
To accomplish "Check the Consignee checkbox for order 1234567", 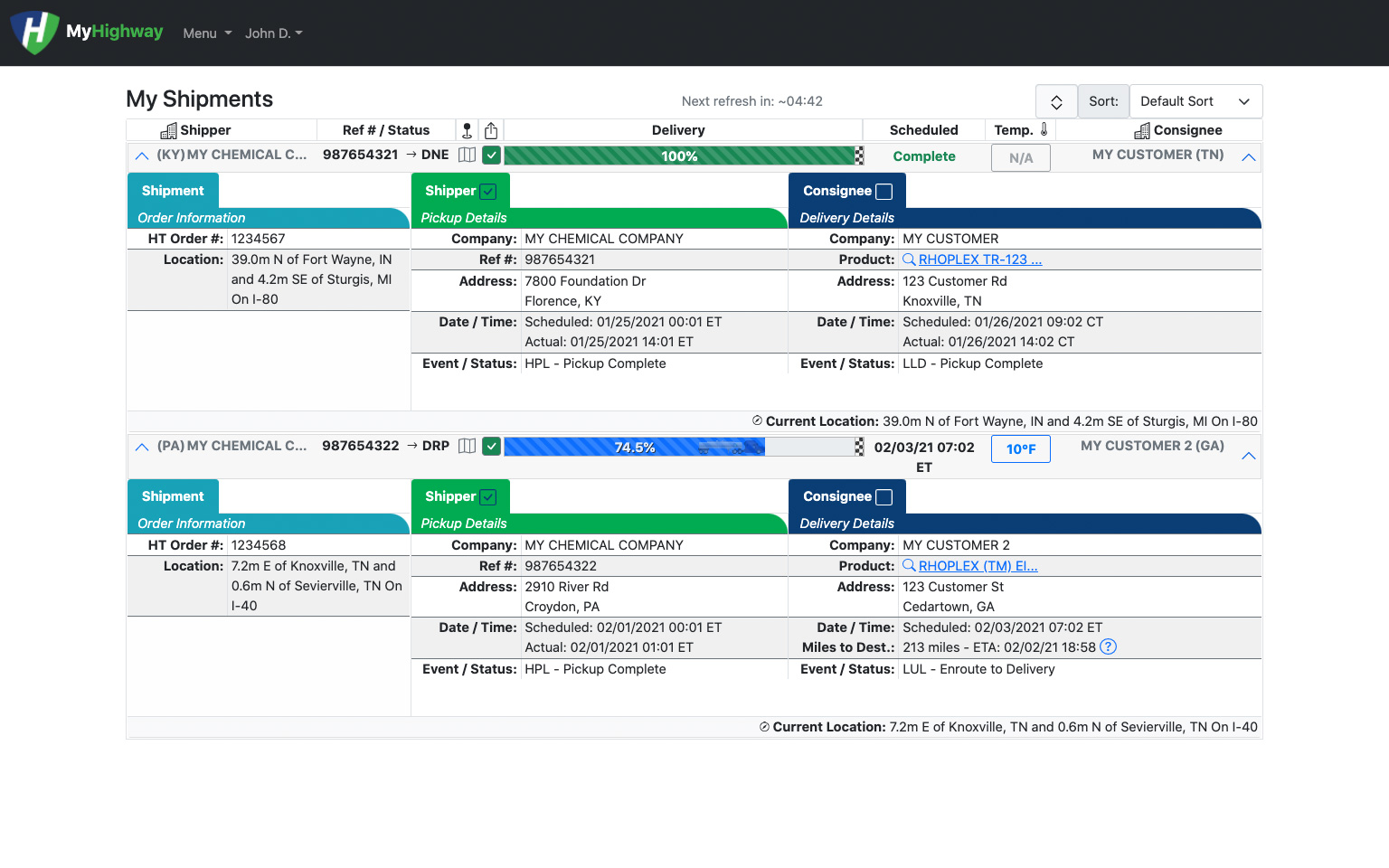I will tap(884, 192).
